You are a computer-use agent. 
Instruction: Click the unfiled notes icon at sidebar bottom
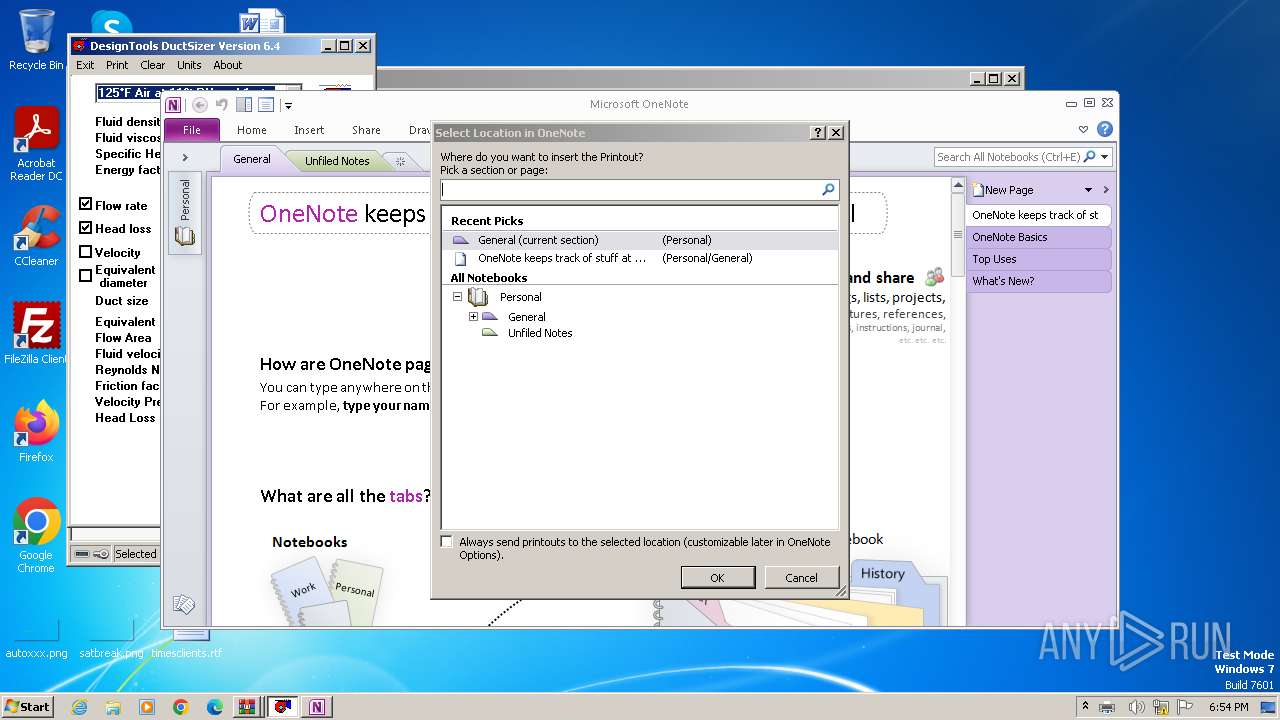click(x=183, y=604)
